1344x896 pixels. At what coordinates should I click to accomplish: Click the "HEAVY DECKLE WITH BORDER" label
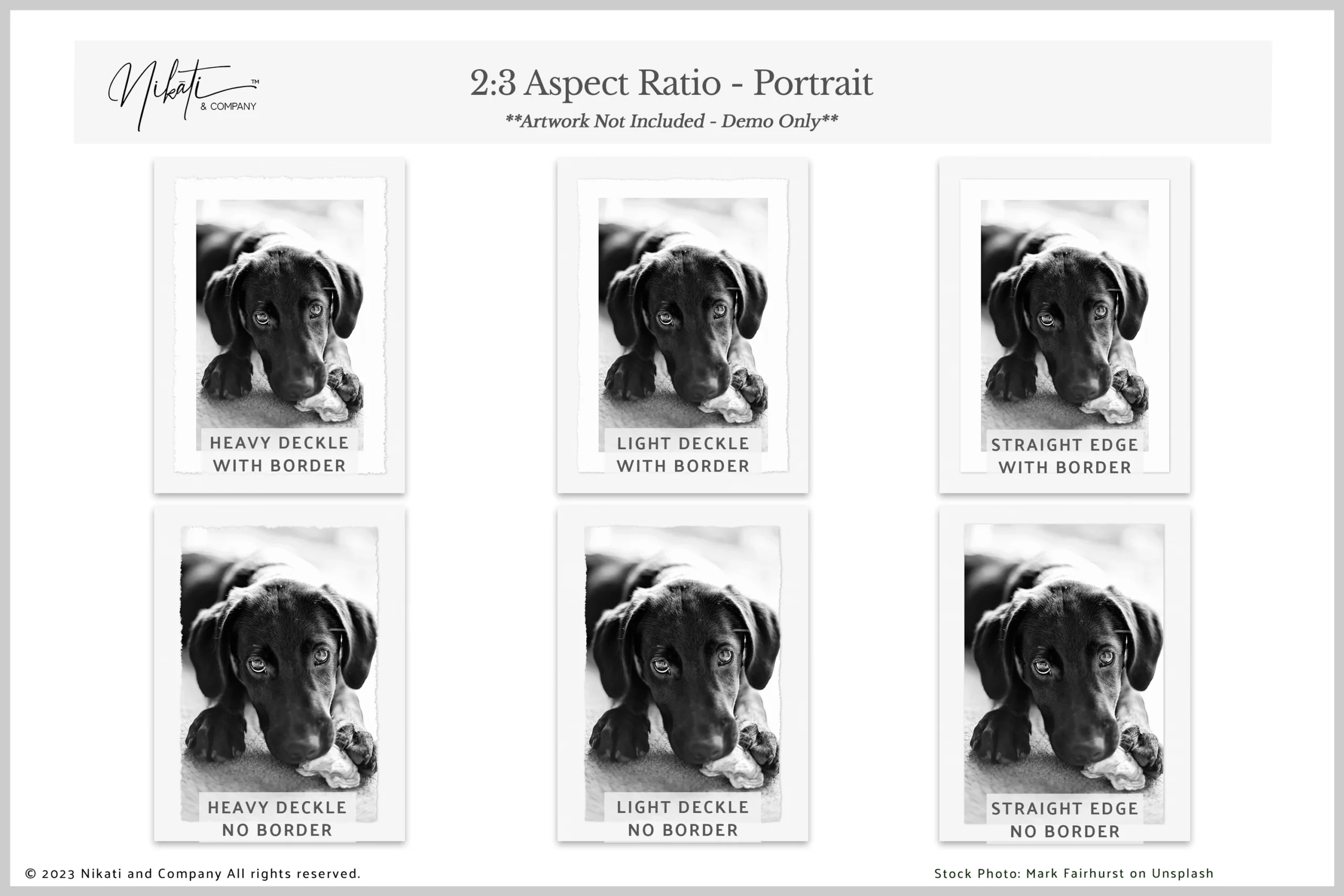(279, 454)
